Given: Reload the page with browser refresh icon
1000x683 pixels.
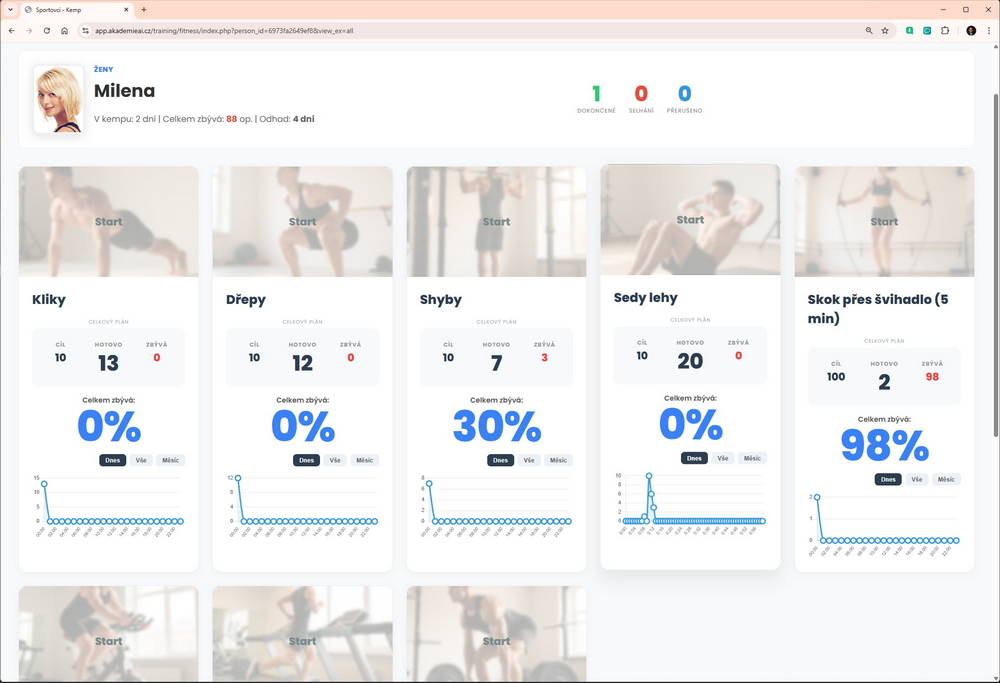Looking at the screenshot, I should tap(46, 31).
